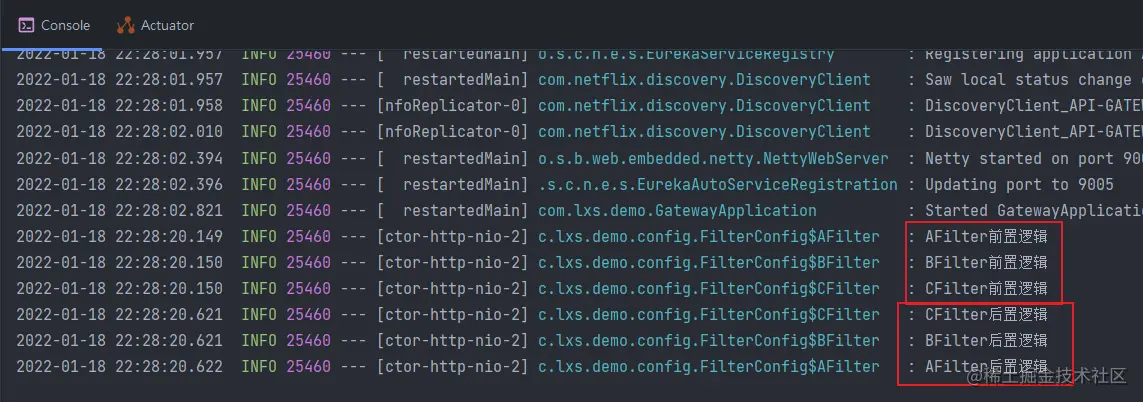Screen dimensions: 1143x402
Task: Switch to the Console tab
Action: point(54,26)
